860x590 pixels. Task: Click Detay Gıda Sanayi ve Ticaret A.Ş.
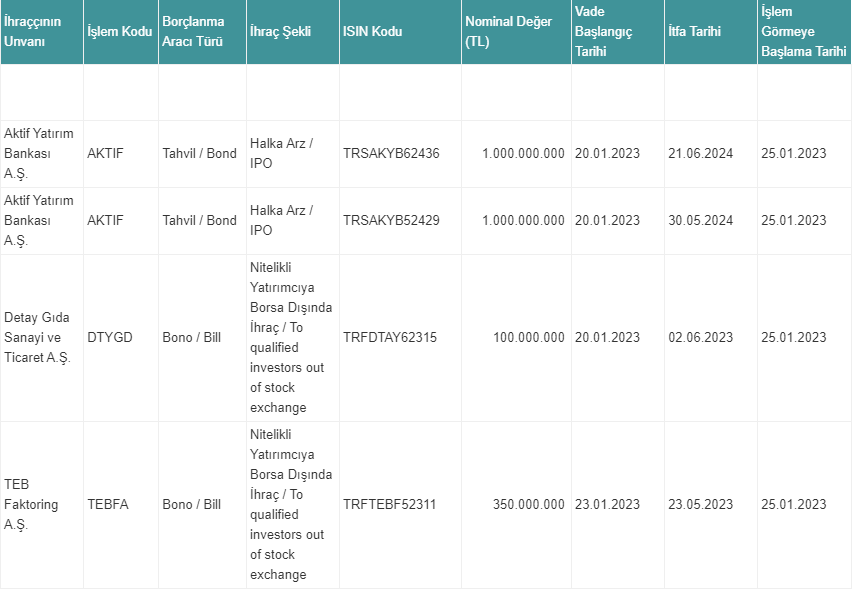pos(37,337)
